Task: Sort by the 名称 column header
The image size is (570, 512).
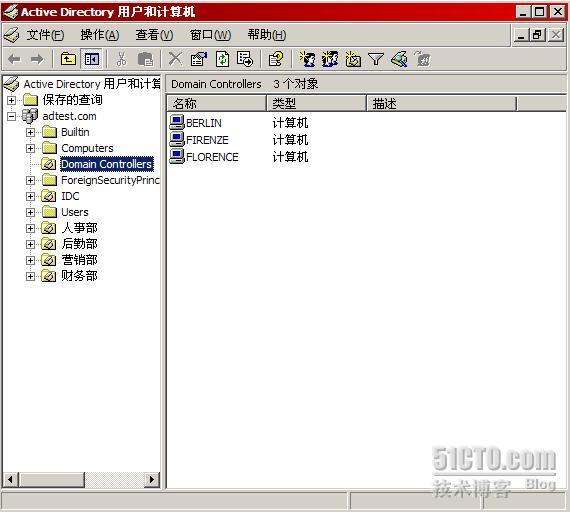Action: [217, 103]
